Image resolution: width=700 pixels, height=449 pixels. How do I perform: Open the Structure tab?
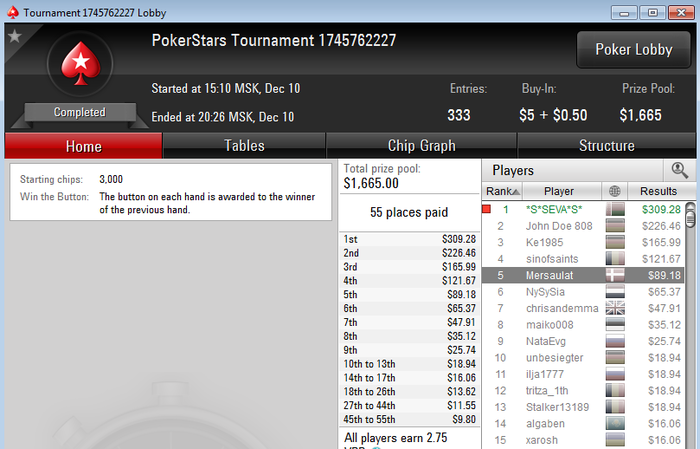click(606, 146)
